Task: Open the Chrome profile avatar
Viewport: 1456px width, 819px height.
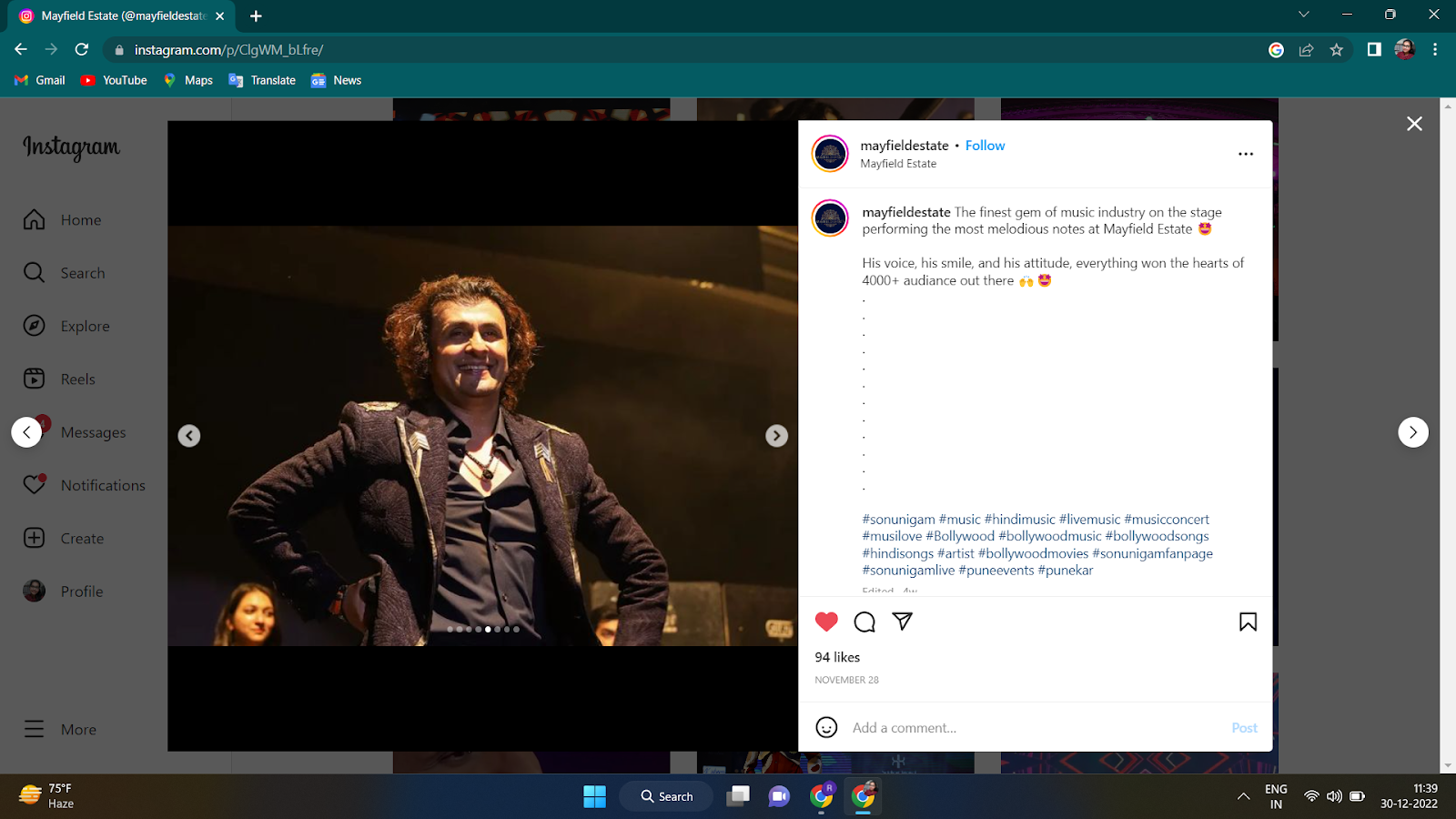Action: coord(1404,50)
